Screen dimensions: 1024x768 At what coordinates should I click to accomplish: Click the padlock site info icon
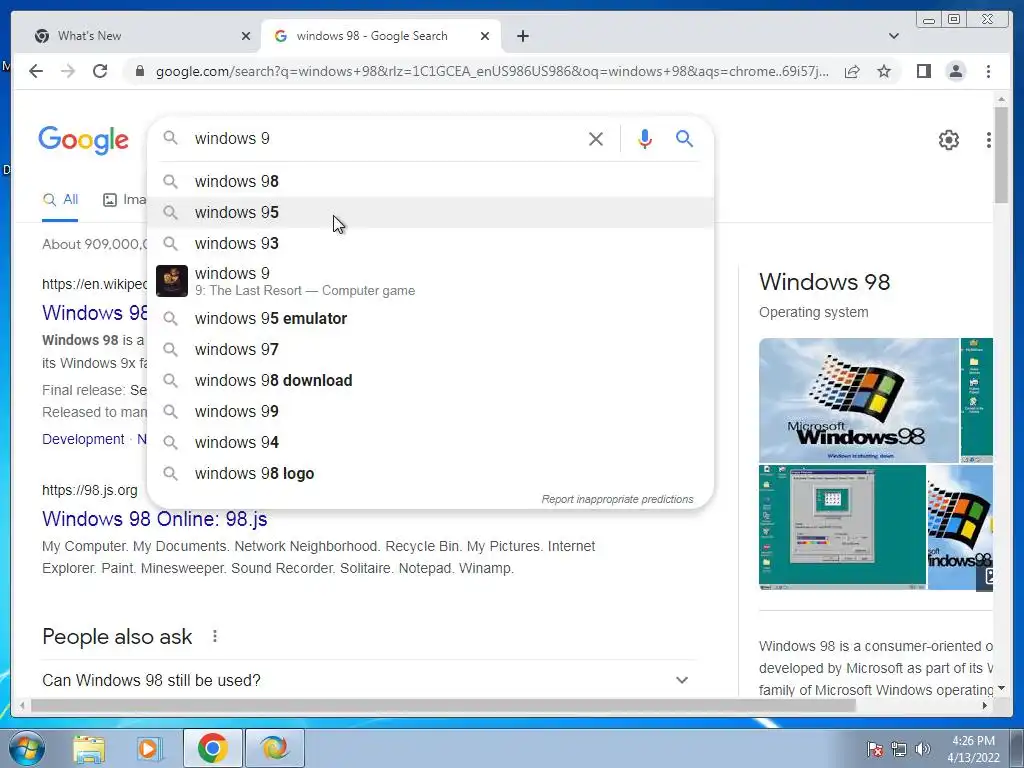pyautogui.click(x=139, y=71)
